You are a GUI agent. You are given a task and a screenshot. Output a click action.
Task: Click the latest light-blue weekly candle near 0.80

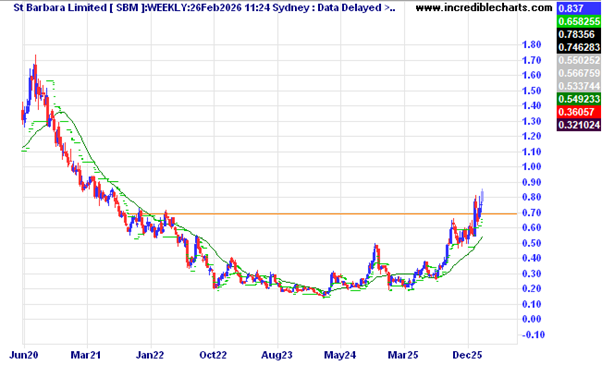[482, 196]
